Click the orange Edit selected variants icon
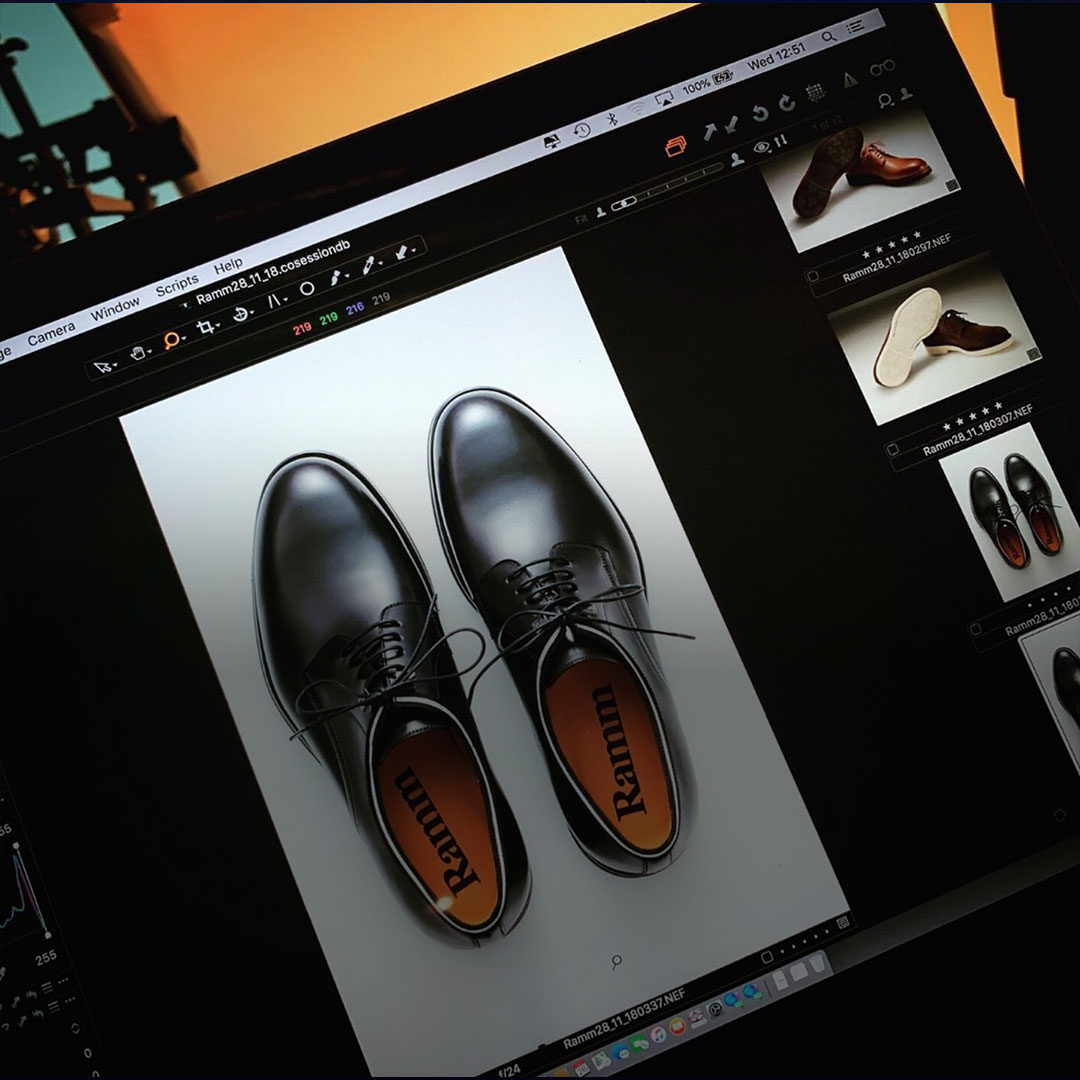The height and width of the screenshot is (1080, 1080). point(676,145)
